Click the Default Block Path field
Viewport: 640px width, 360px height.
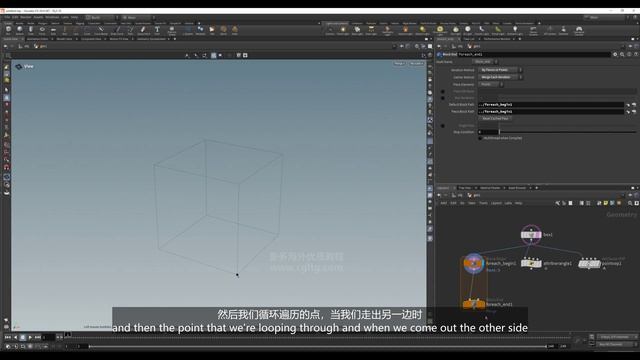click(551, 104)
